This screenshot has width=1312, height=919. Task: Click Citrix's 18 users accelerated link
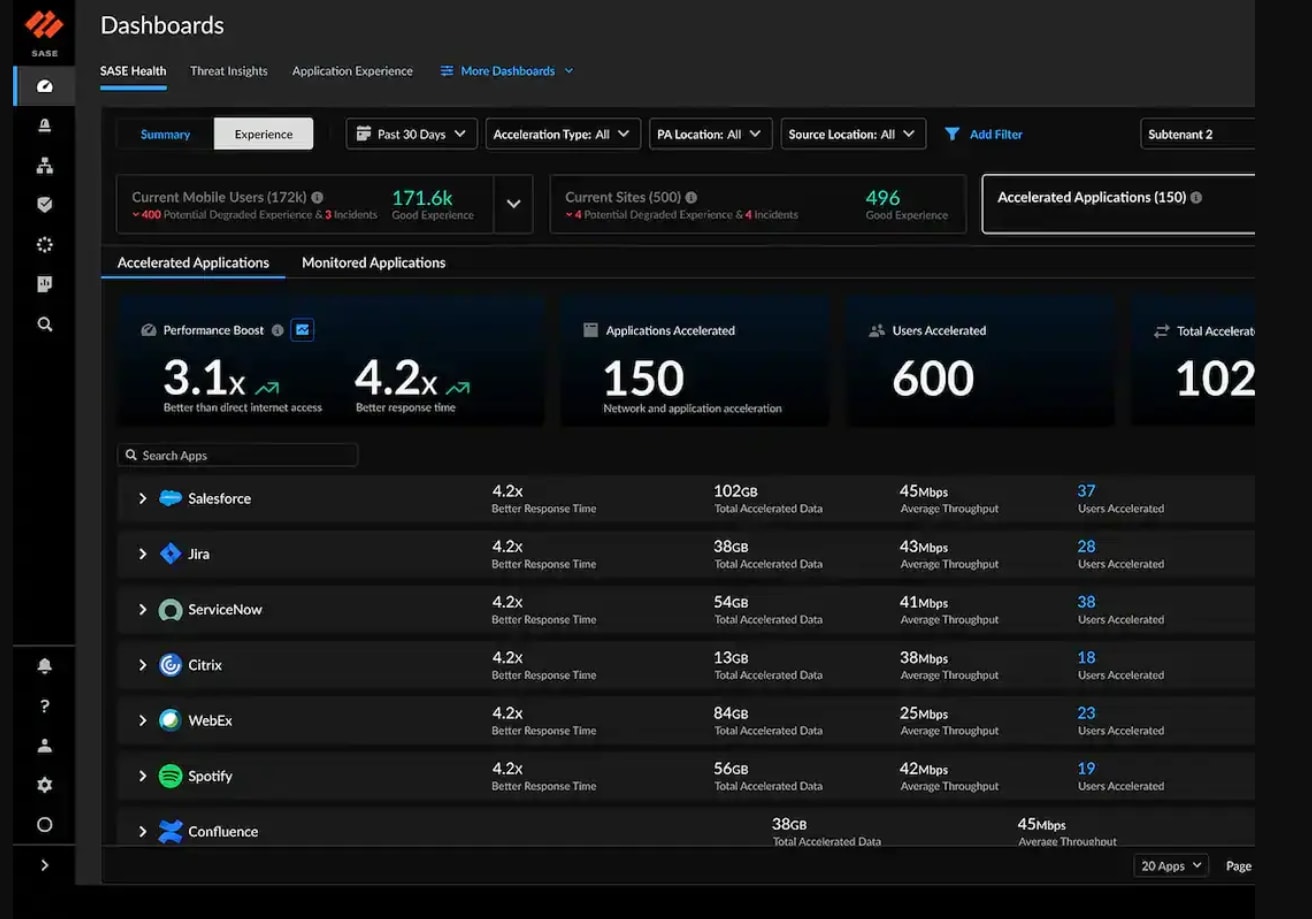pos(1086,658)
